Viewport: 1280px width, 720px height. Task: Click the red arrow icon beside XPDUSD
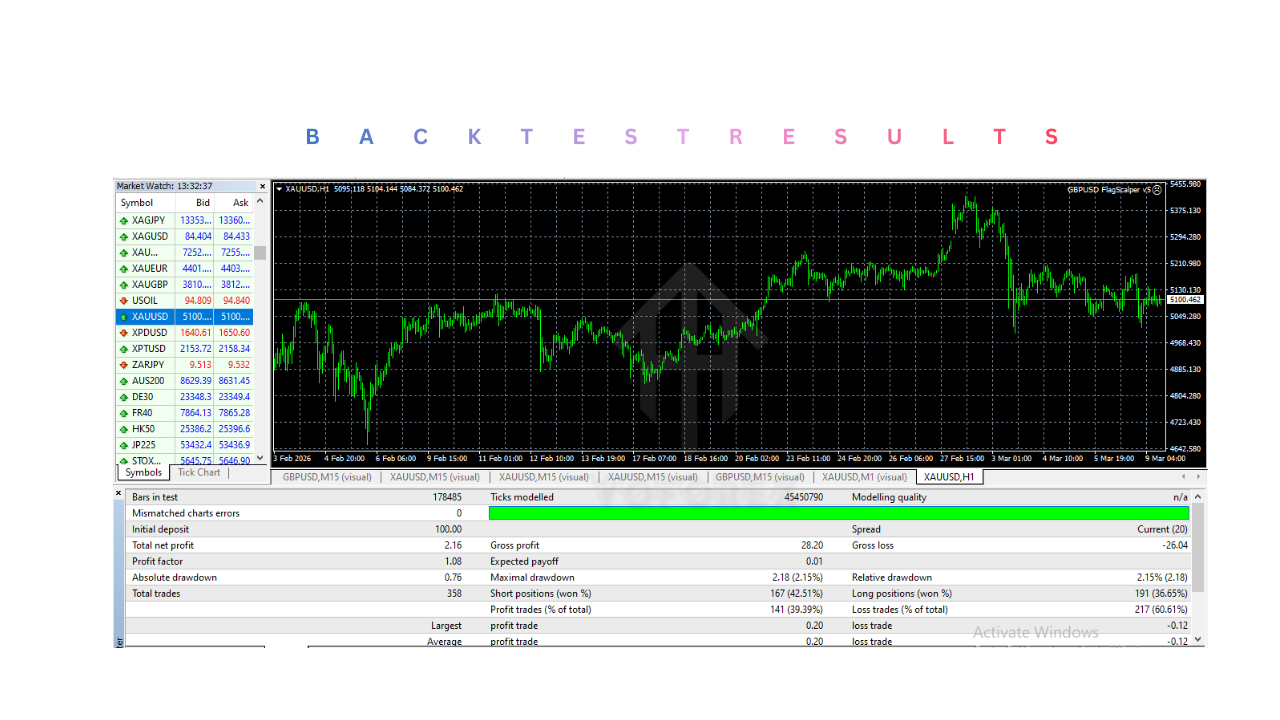pos(122,332)
